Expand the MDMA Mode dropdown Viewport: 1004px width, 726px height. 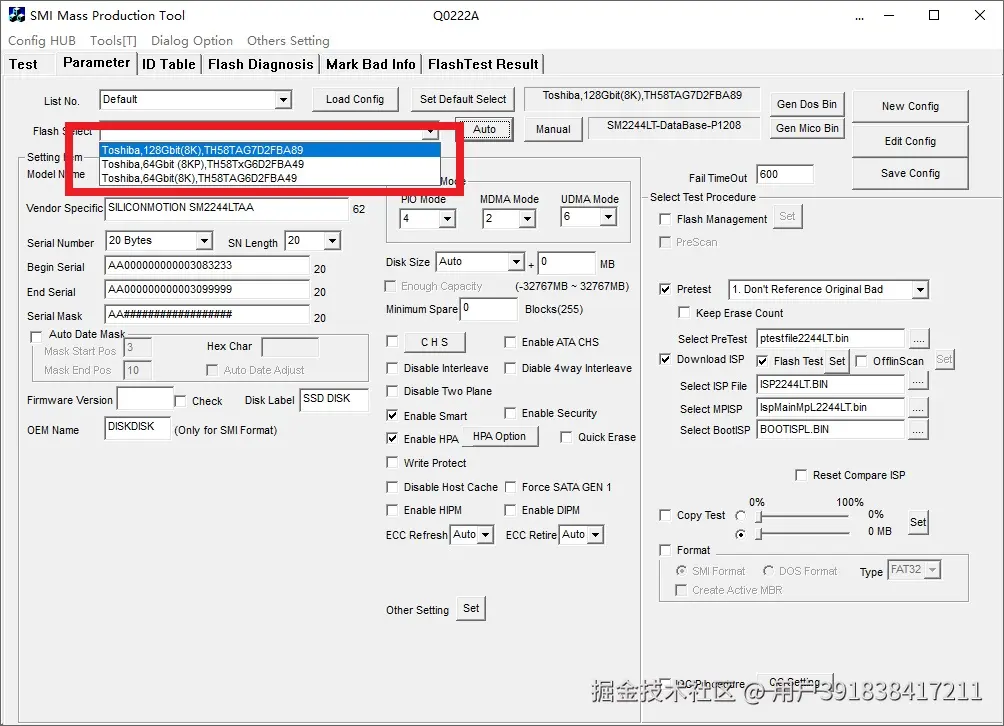[x=526, y=219]
